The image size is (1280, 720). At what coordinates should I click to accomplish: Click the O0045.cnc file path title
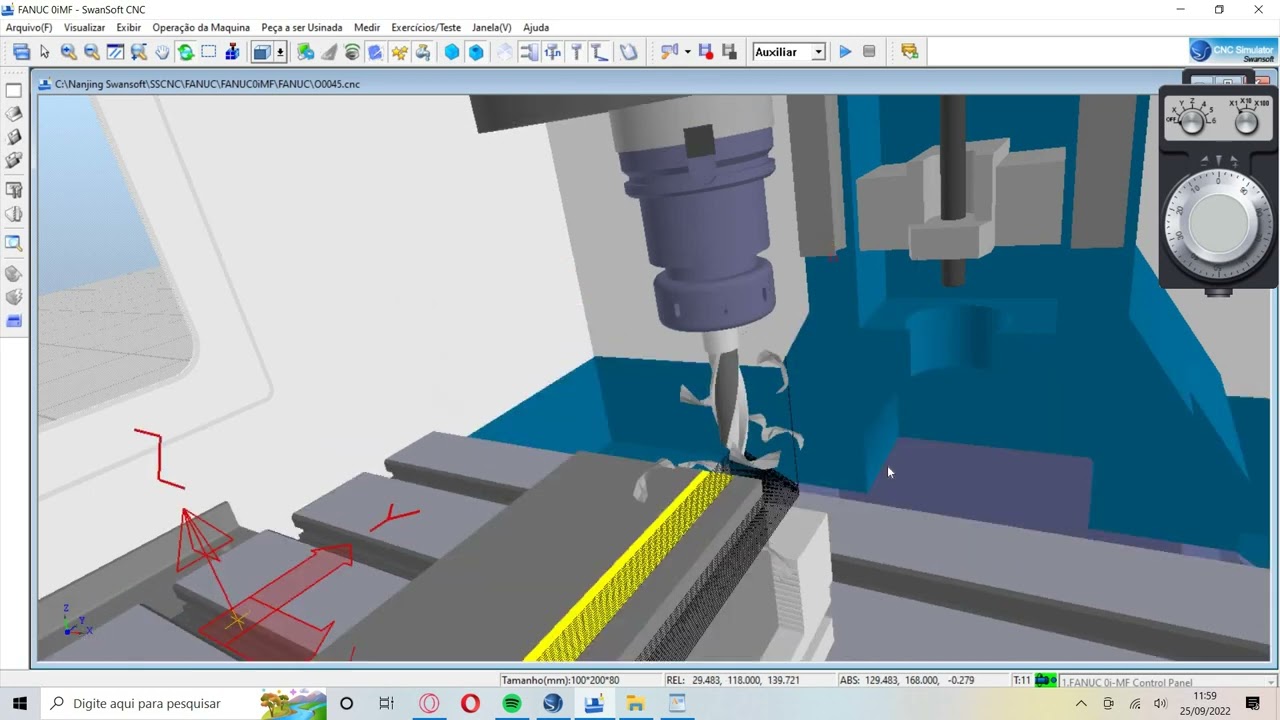coord(208,84)
